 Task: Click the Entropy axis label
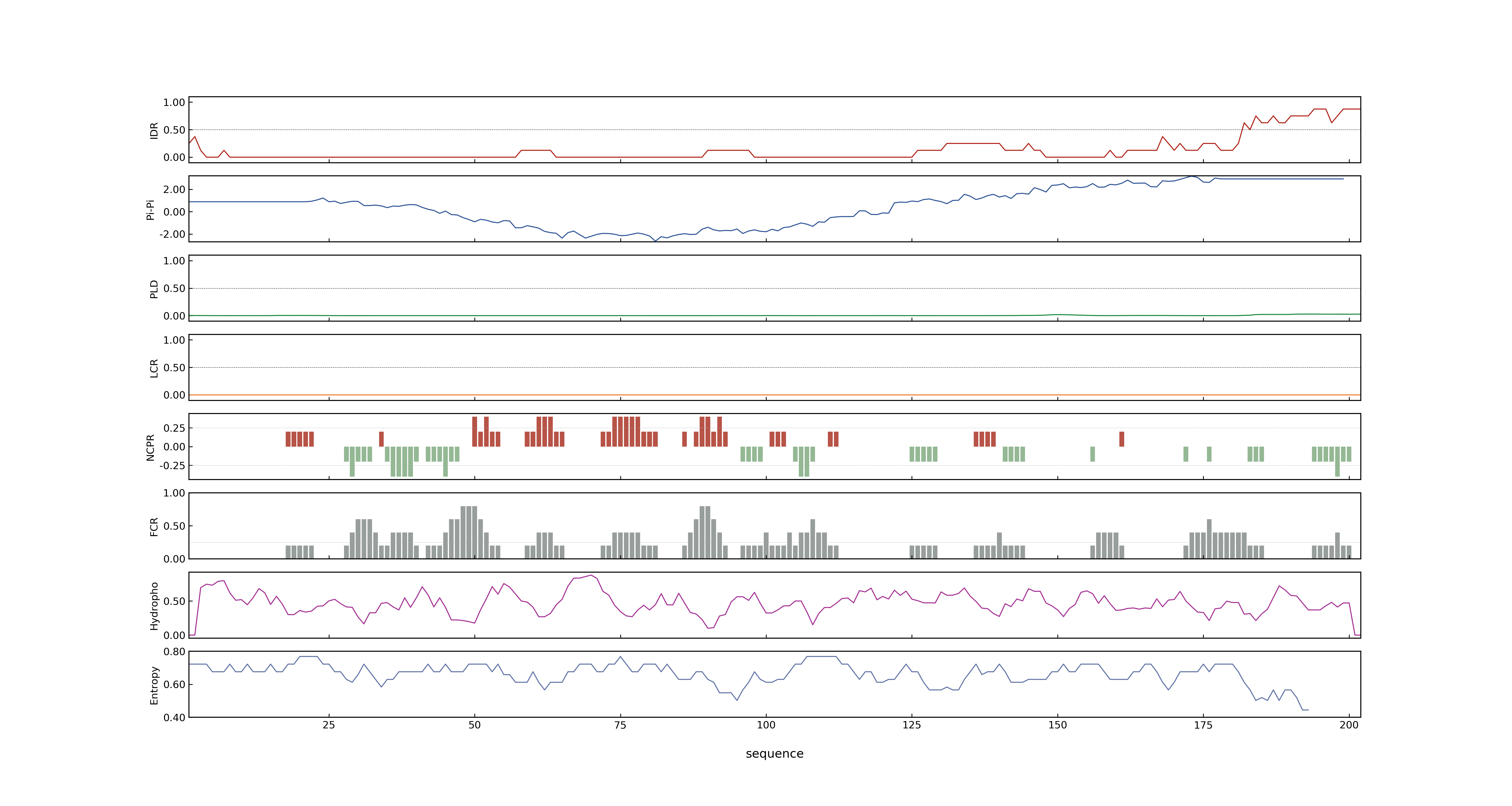coord(154,685)
